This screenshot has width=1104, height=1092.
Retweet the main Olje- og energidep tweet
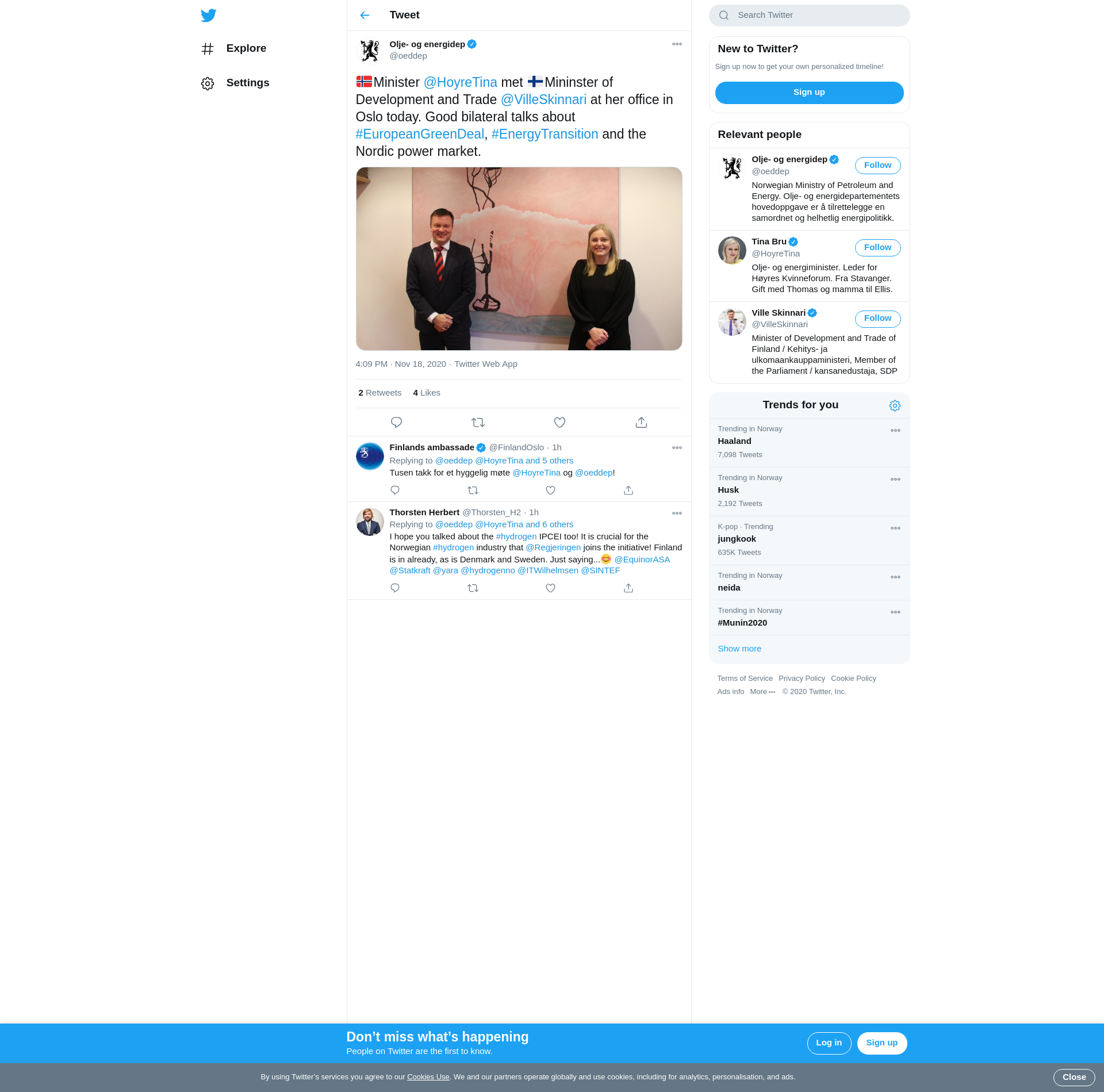tap(478, 423)
